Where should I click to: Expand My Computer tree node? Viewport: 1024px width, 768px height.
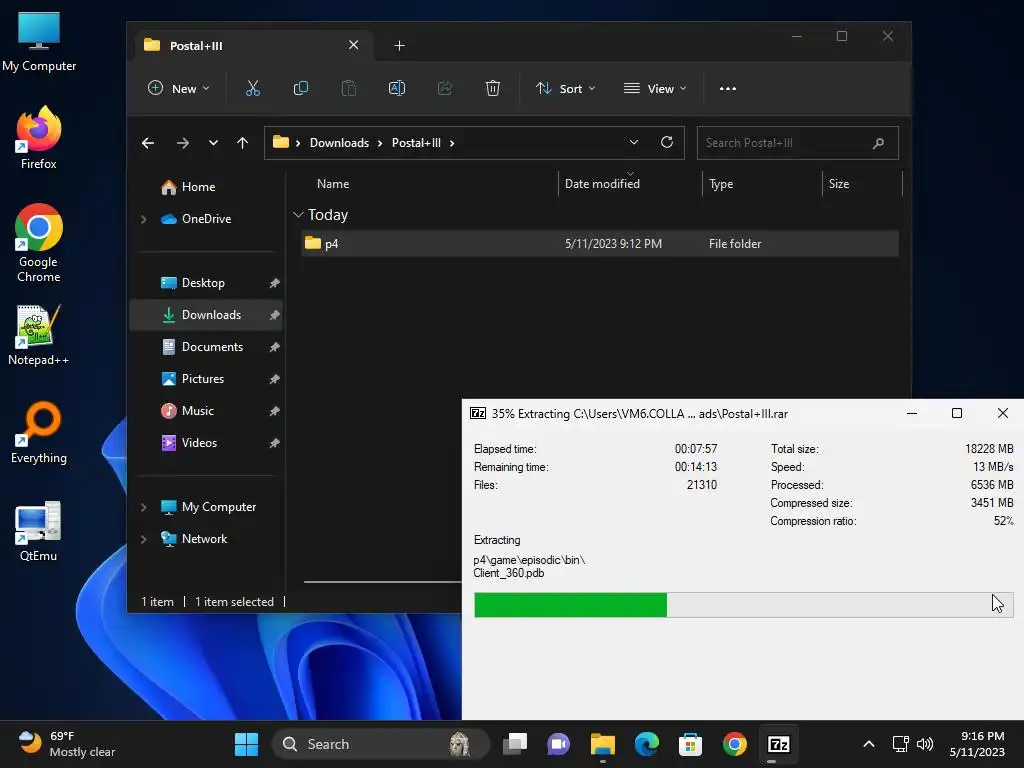(x=144, y=507)
